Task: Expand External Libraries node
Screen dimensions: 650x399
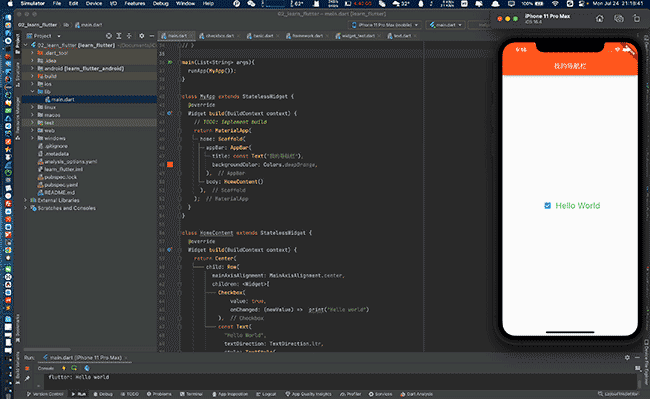Action: pyautogui.click(x=26, y=200)
